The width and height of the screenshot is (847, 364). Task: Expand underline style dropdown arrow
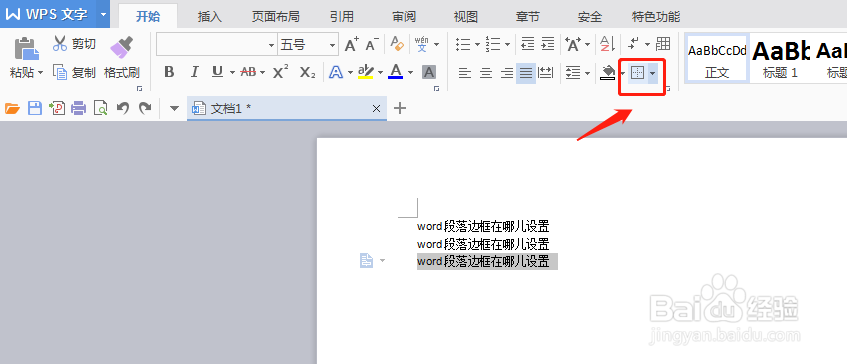(232, 72)
